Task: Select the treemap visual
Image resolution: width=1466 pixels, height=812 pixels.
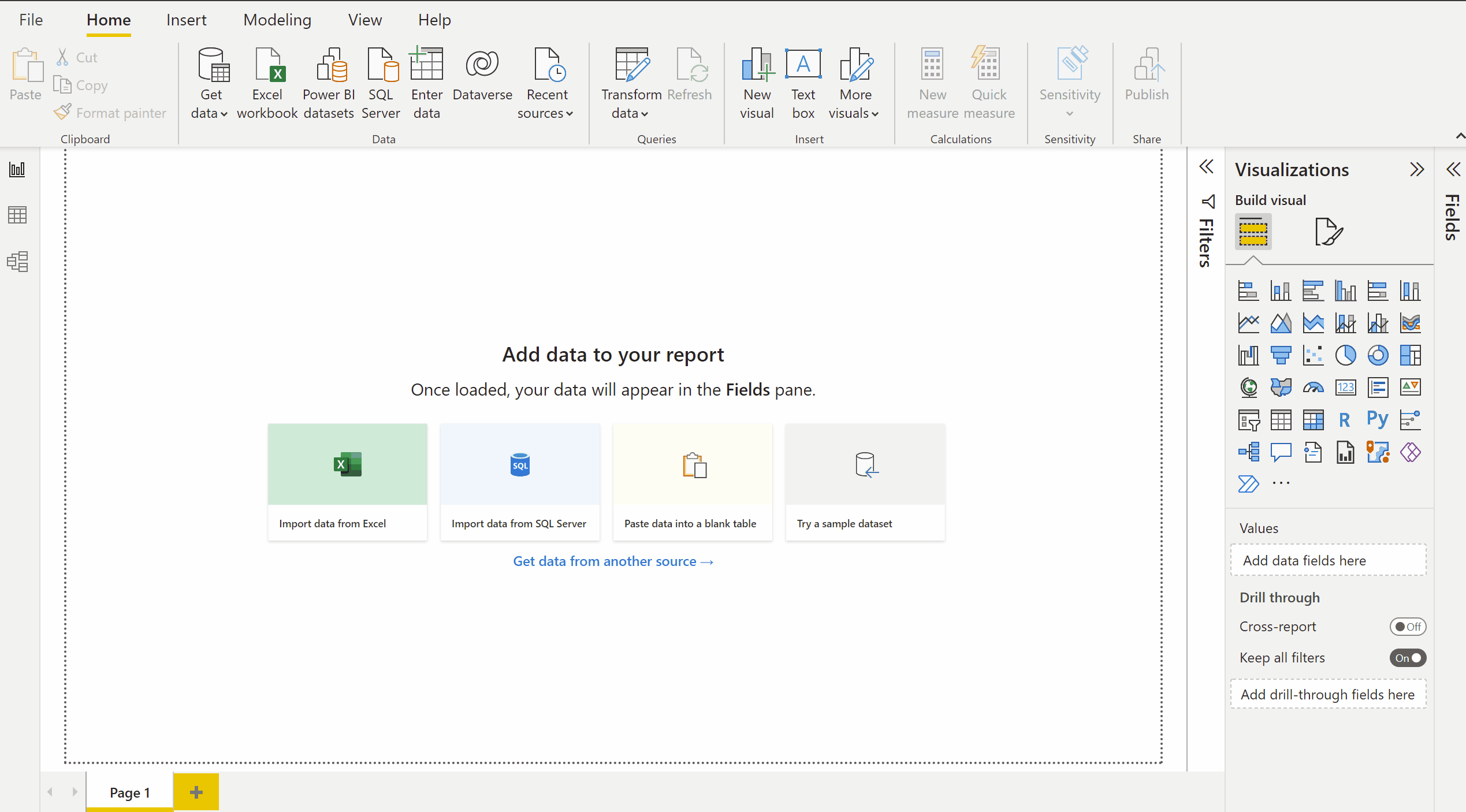Action: [x=1410, y=355]
